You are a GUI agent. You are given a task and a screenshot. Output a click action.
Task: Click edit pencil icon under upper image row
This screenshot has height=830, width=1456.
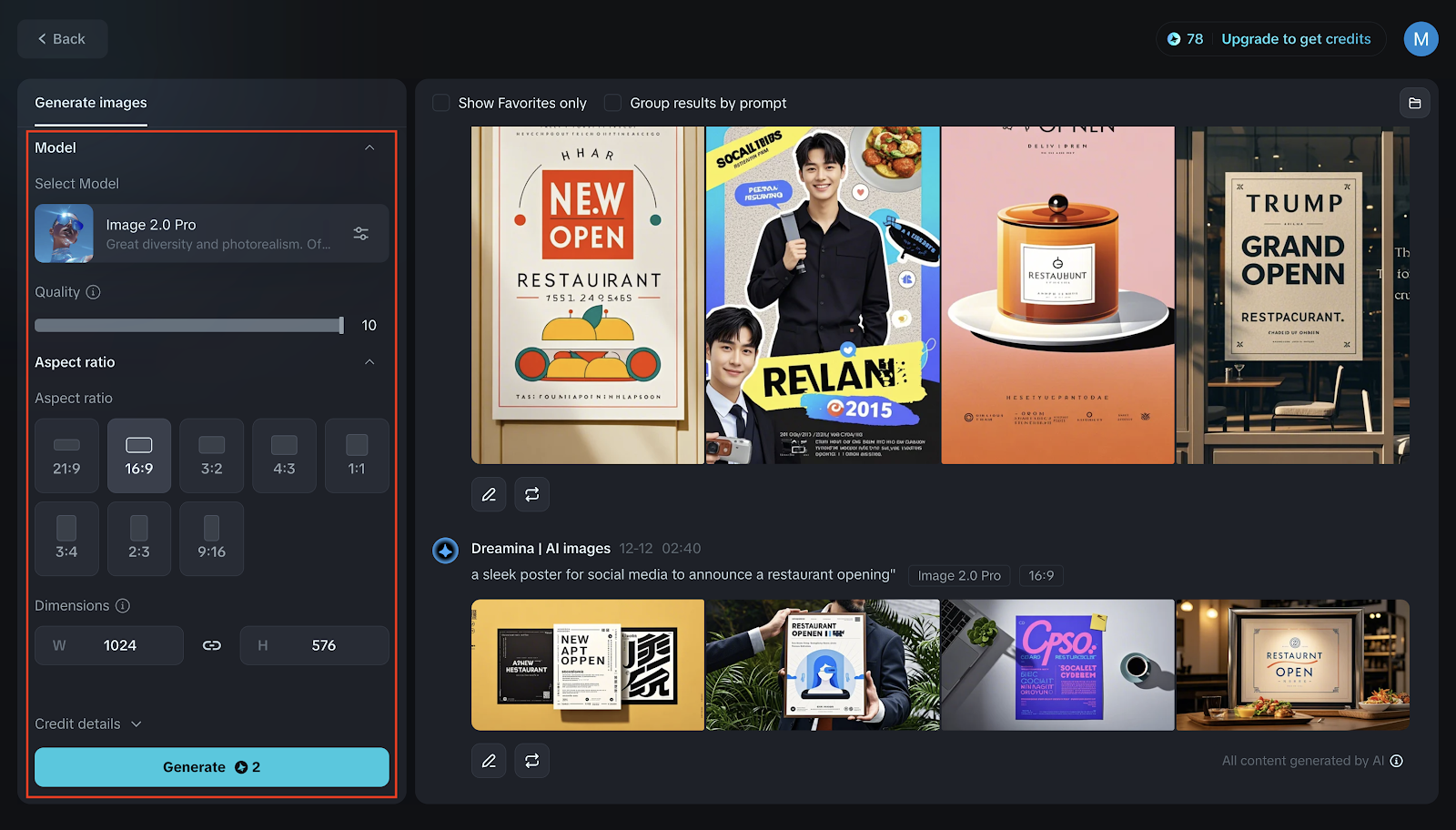coord(489,494)
